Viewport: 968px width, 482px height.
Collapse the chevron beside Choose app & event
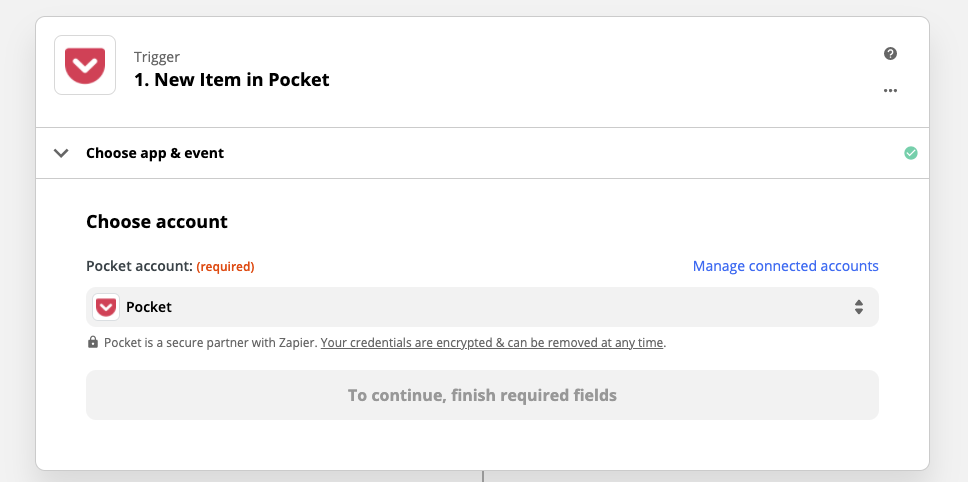coord(61,153)
